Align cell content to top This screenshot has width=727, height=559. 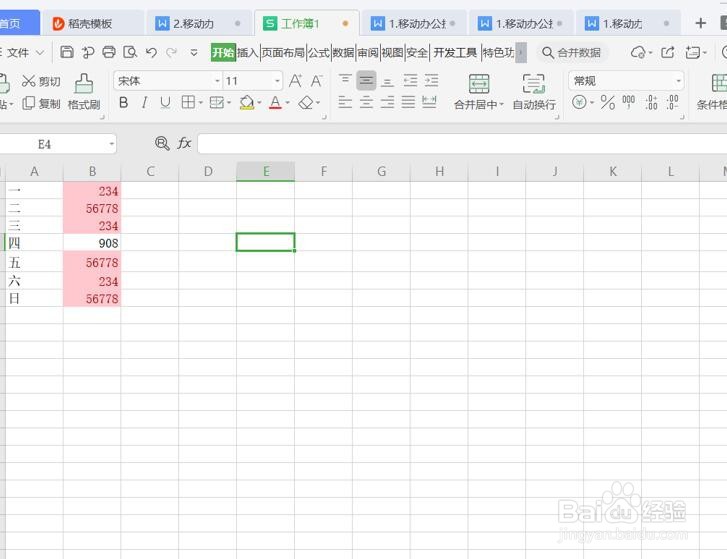click(345, 81)
